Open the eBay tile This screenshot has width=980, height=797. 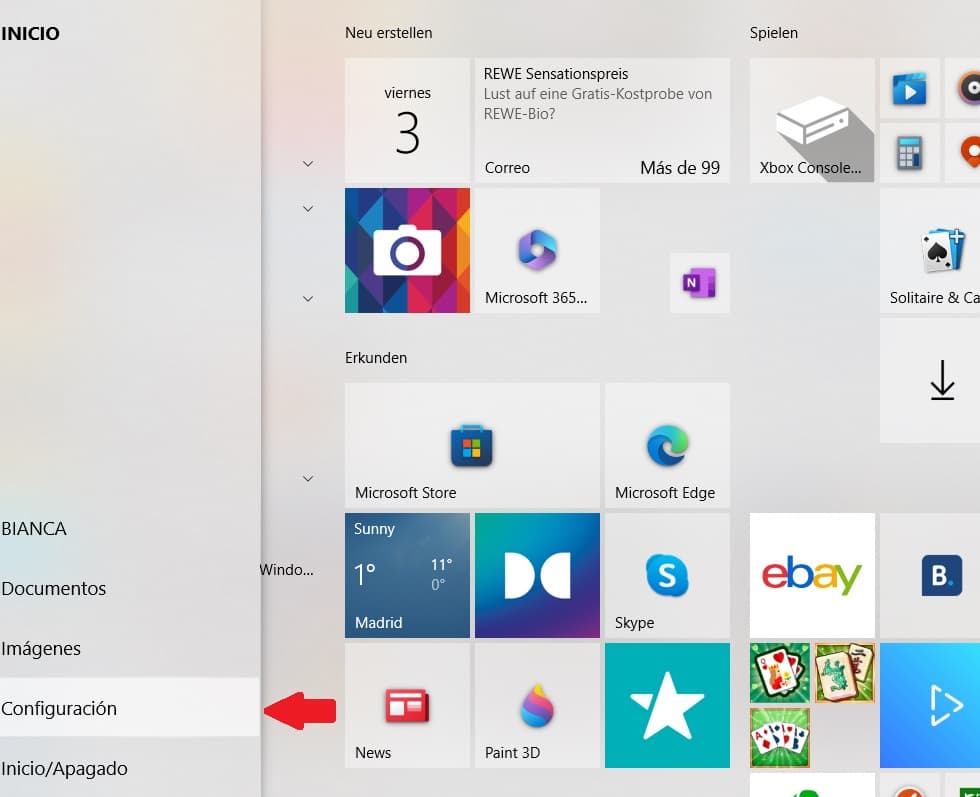coord(812,575)
